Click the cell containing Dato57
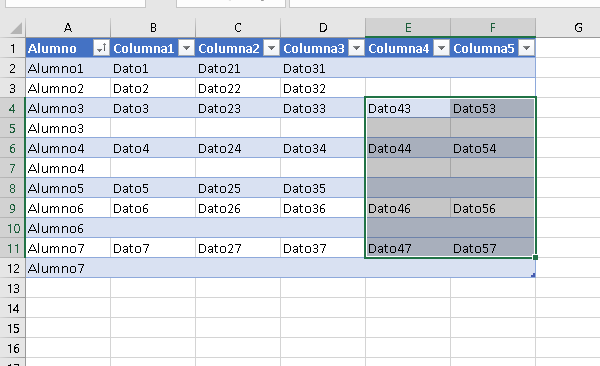 pyautogui.click(x=493, y=248)
